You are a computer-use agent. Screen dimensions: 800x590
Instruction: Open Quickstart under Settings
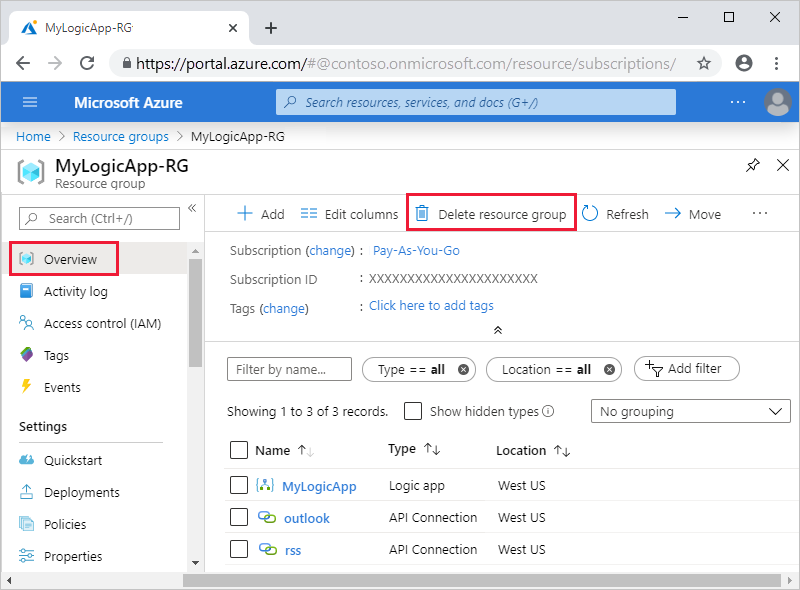coord(75,460)
